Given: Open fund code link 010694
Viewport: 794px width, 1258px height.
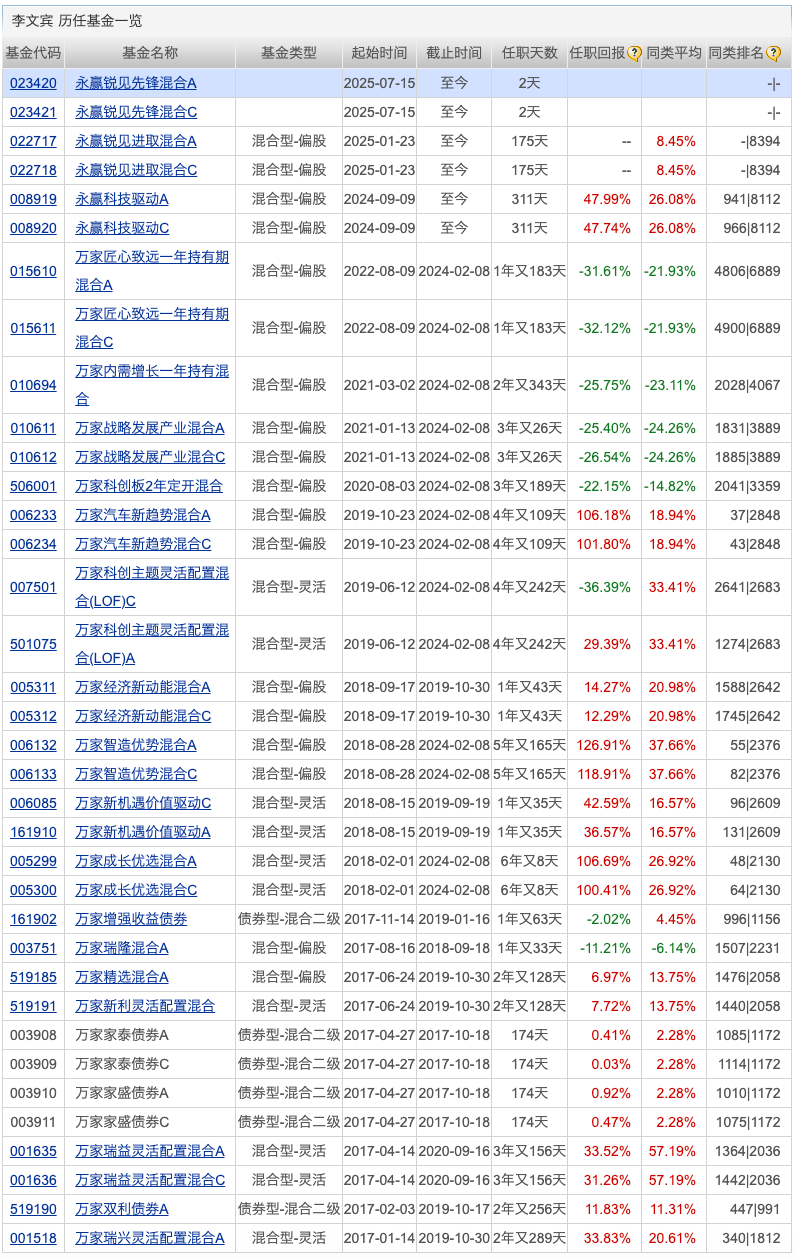Looking at the screenshot, I should tap(33, 385).
